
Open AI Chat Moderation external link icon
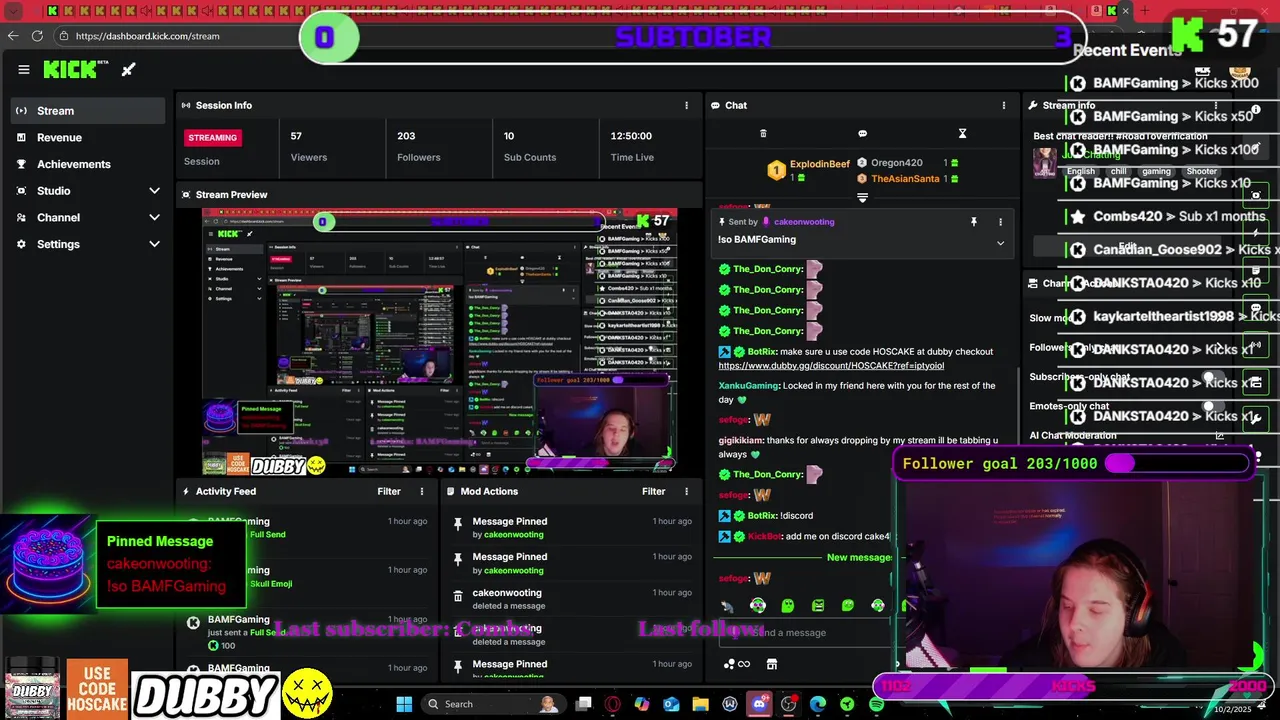1219,436
